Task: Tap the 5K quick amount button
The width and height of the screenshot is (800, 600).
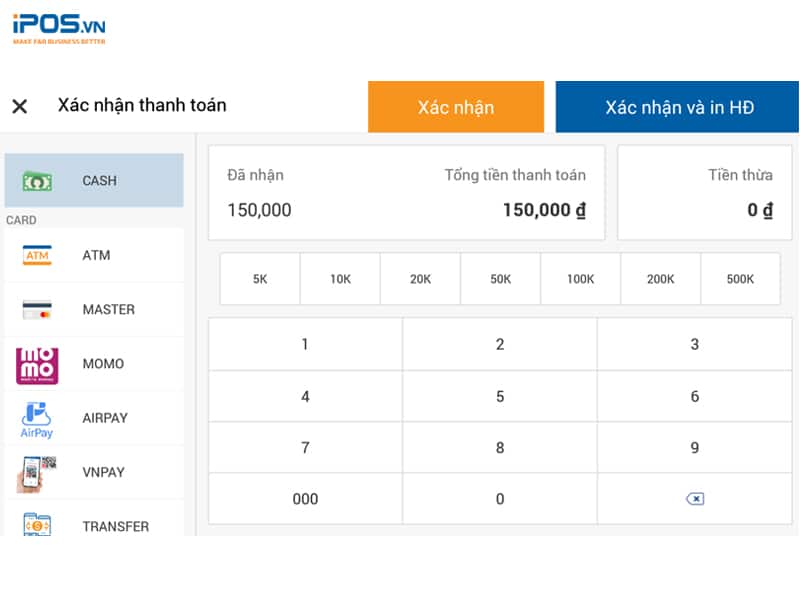Action: tap(260, 279)
